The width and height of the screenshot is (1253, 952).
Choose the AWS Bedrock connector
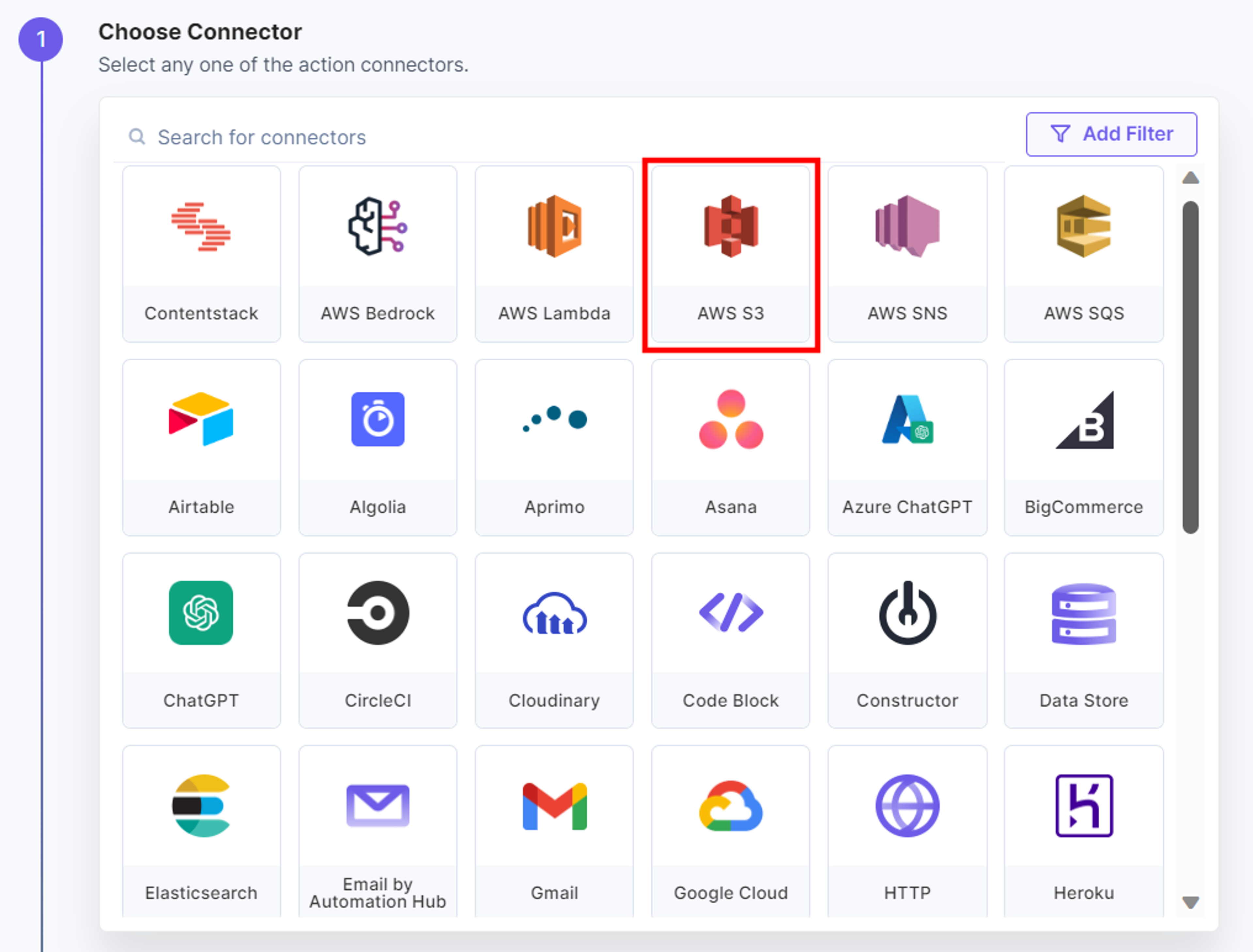378,254
